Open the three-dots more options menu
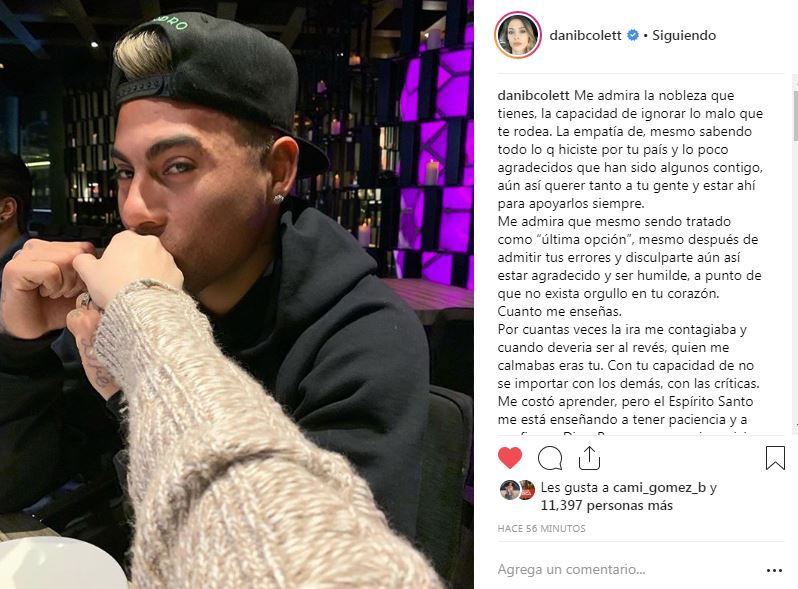Viewport: 798px width, 589px height. coord(774,570)
